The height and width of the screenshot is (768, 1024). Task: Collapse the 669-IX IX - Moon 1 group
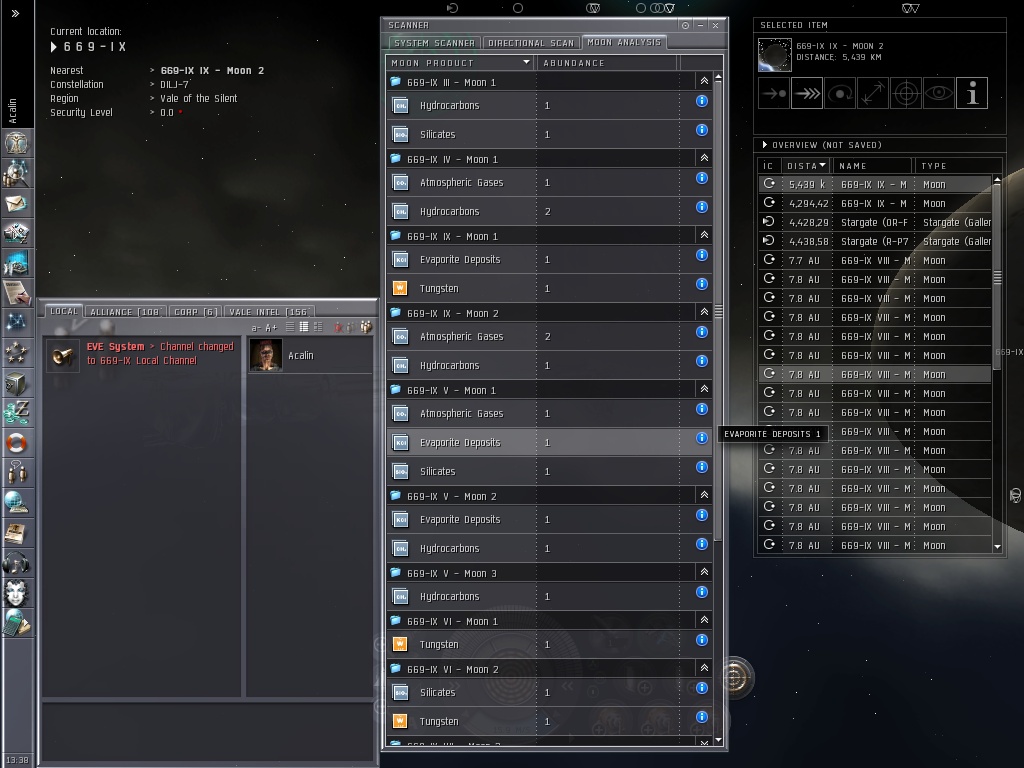click(x=704, y=235)
